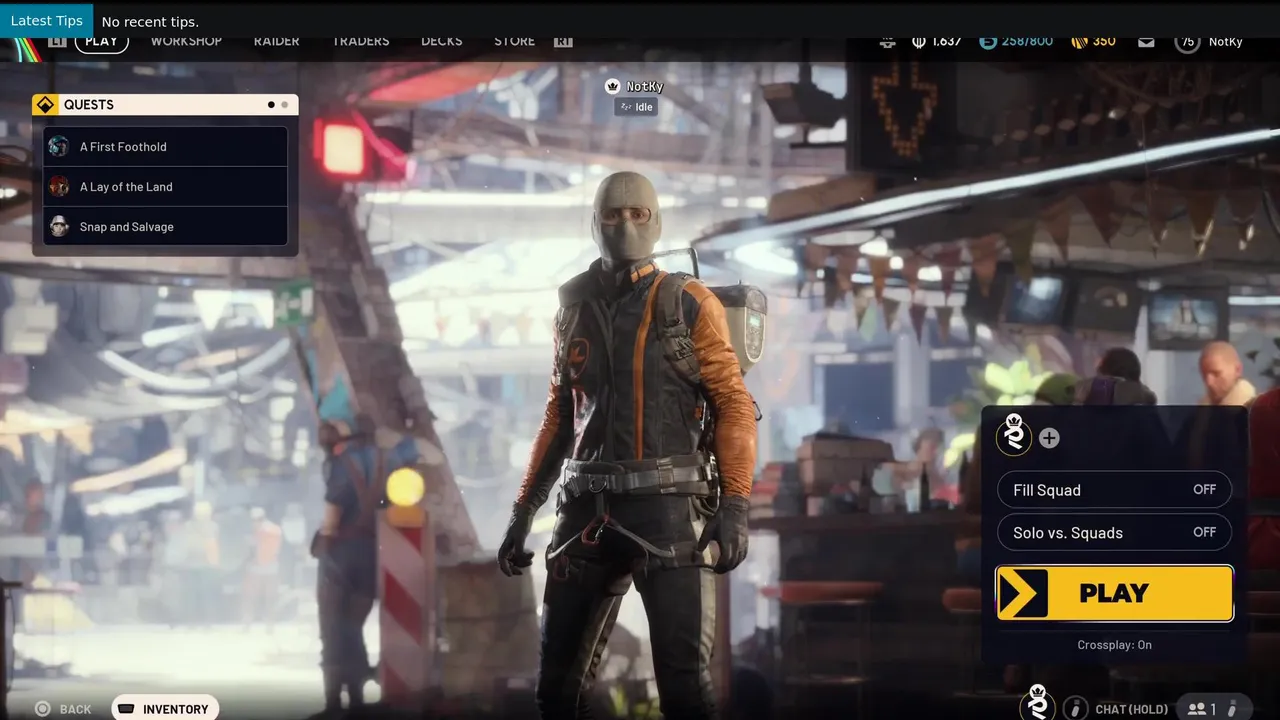The width and height of the screenshot is (1280, 720).
Task: Click A First Foothold quest giver portrait
Action: [x=59, y=147]
